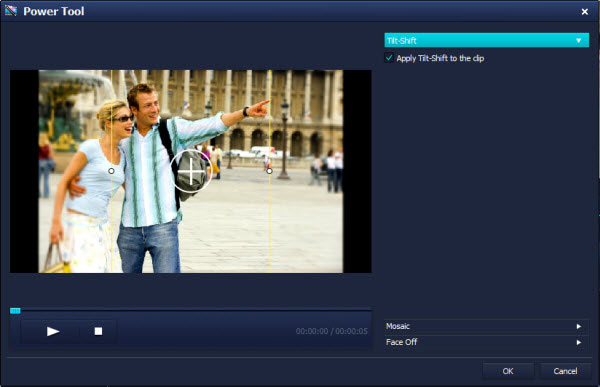Image resolution: width=600 pixels, height=387 pixels.
Task: Click the video preview image of the couple
Action: (x=191, y=171)
